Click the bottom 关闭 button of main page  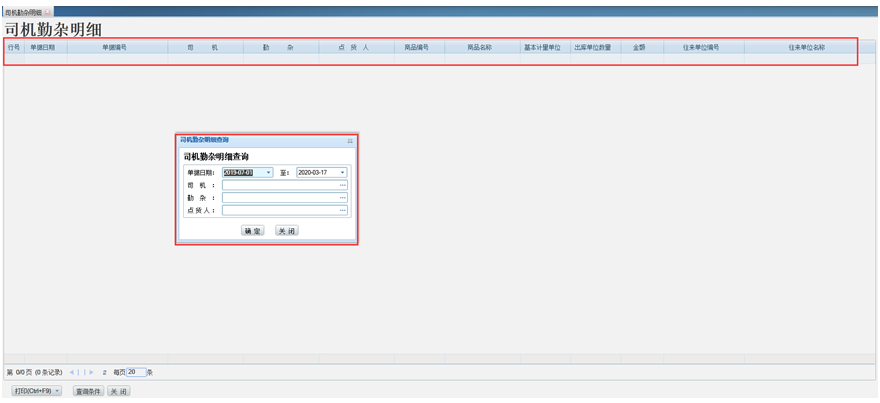coord(119,391)
